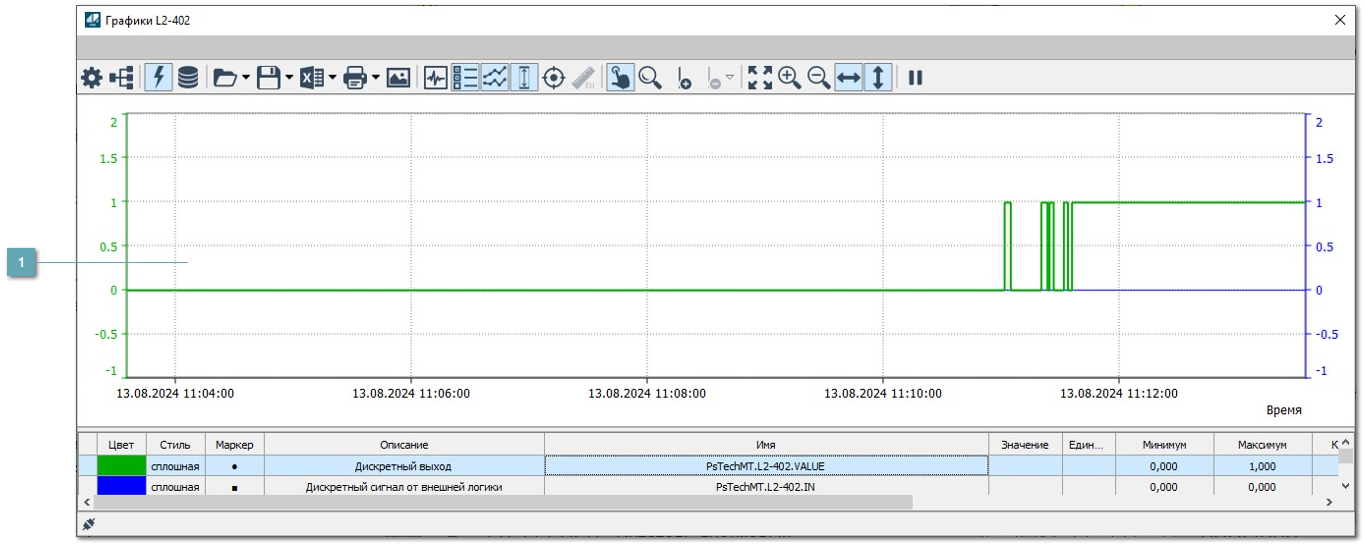Pause the graph updating
The image size is (1365, 546).
click(x=915, y=78)
